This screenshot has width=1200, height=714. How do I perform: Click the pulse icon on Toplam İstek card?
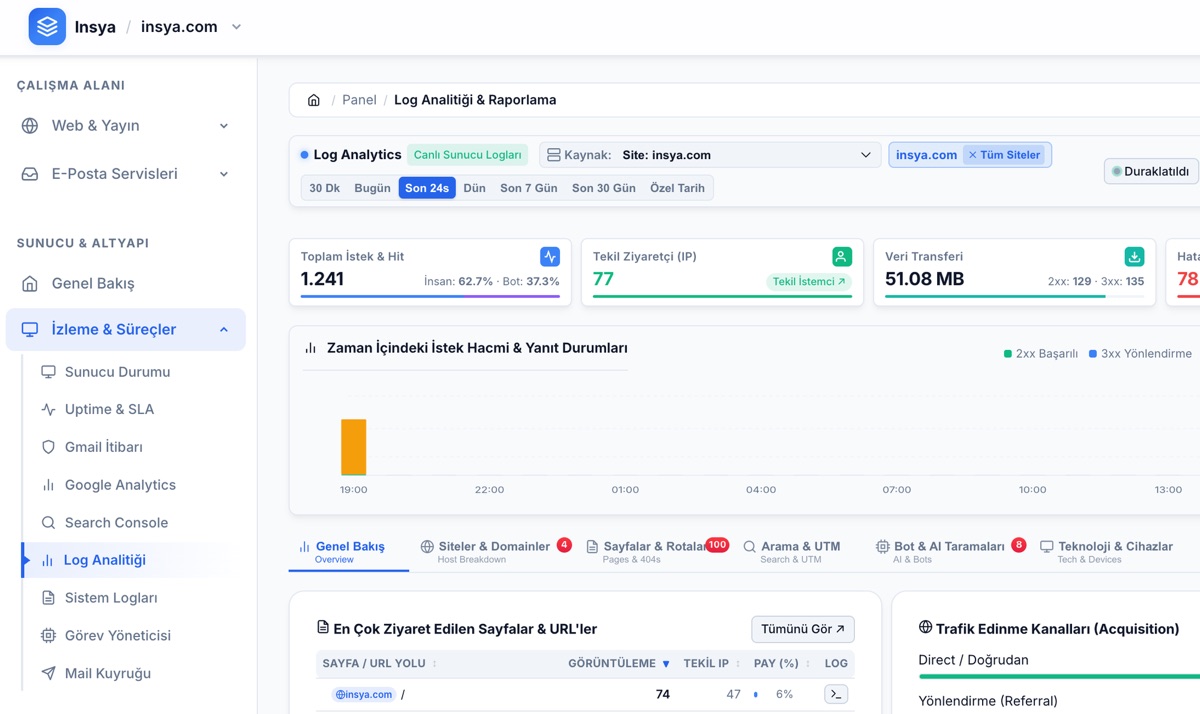point(550,257)
